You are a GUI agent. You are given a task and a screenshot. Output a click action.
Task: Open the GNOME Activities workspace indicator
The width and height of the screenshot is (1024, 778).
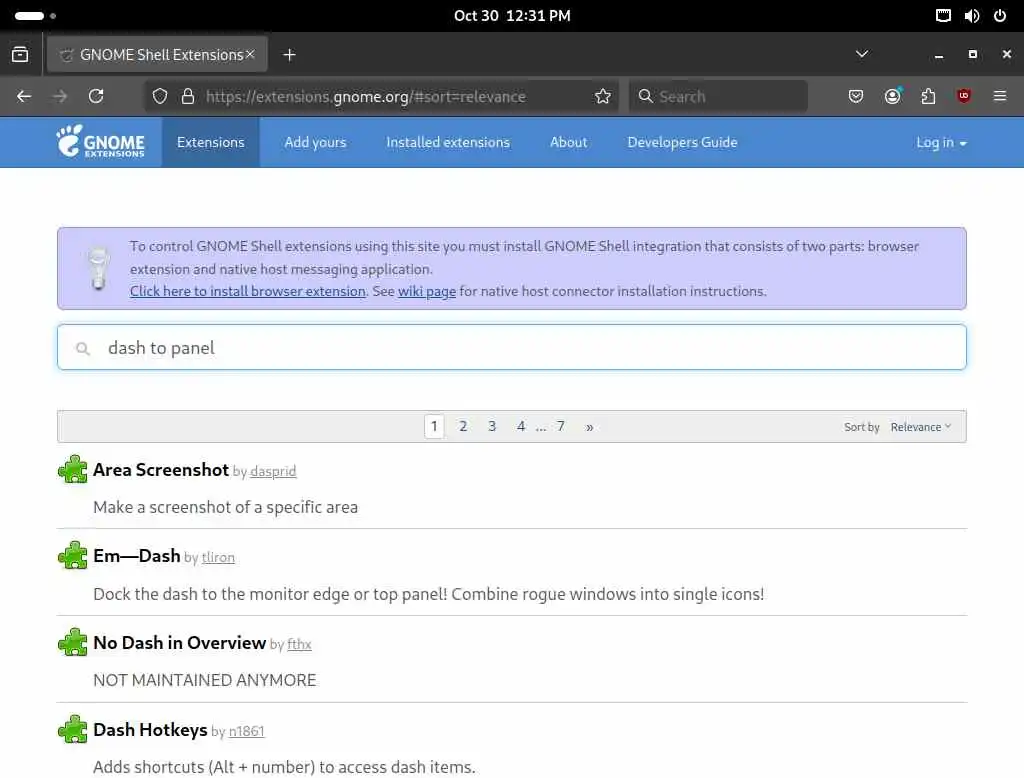pos(35,16)
